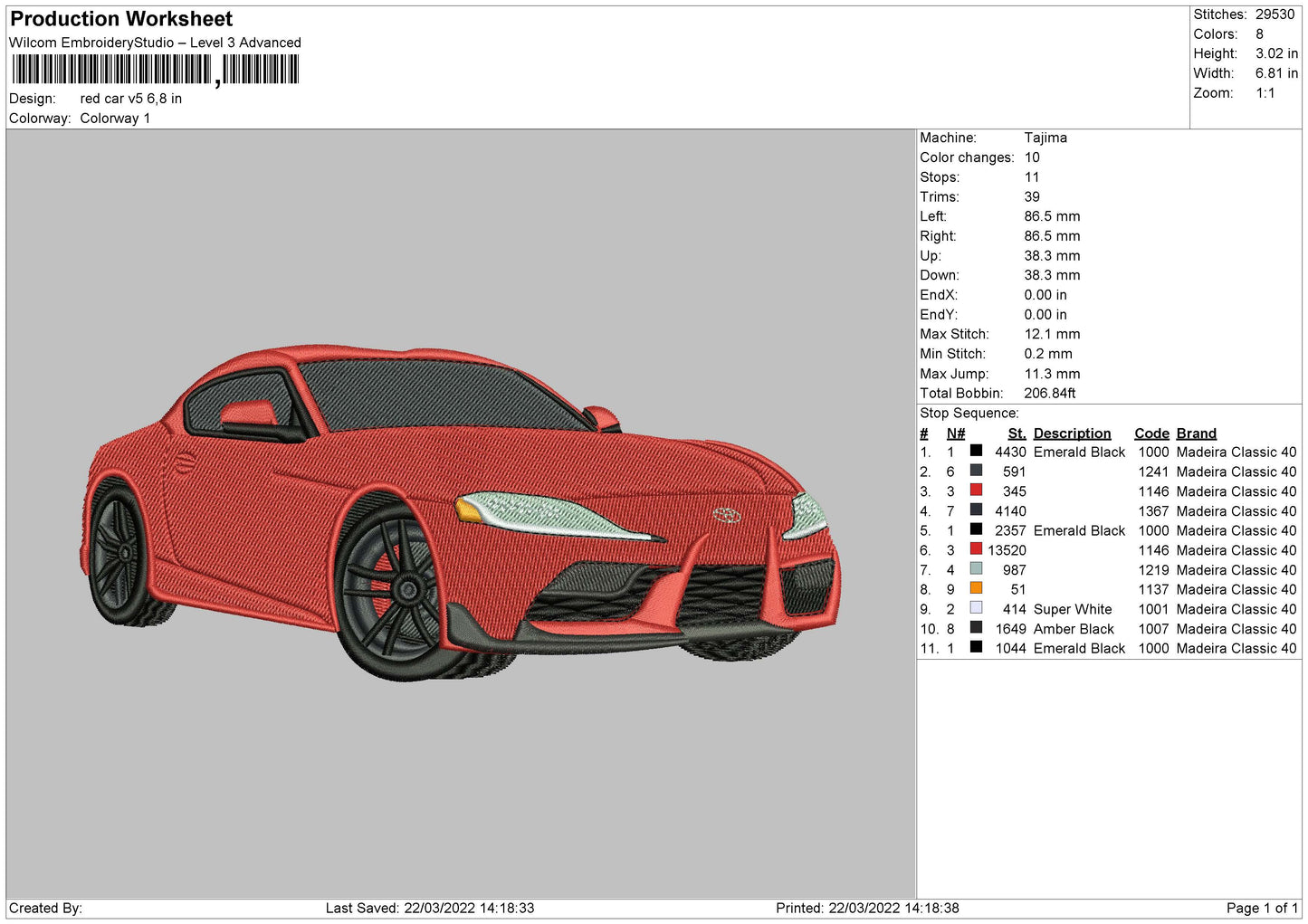Screen dimensions: 1308x924
Task: Click the Max Stitch value '12.1 mm'
Action: click(1052, 334)
